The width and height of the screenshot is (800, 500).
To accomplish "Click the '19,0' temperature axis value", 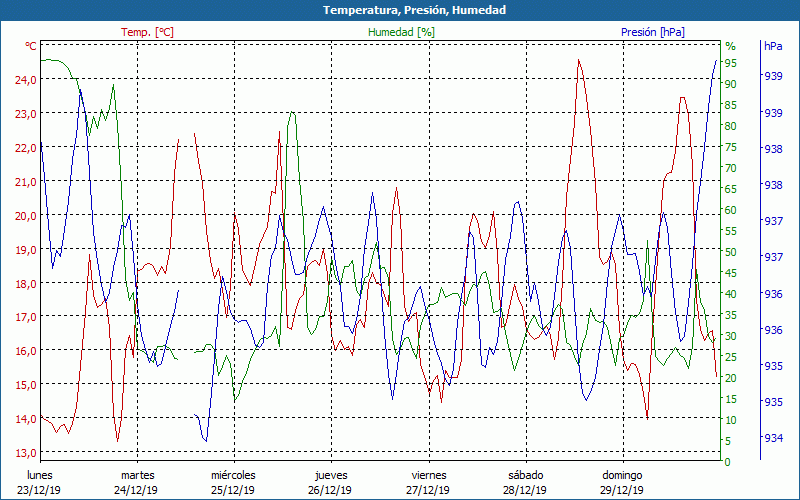I will point(26,249).
